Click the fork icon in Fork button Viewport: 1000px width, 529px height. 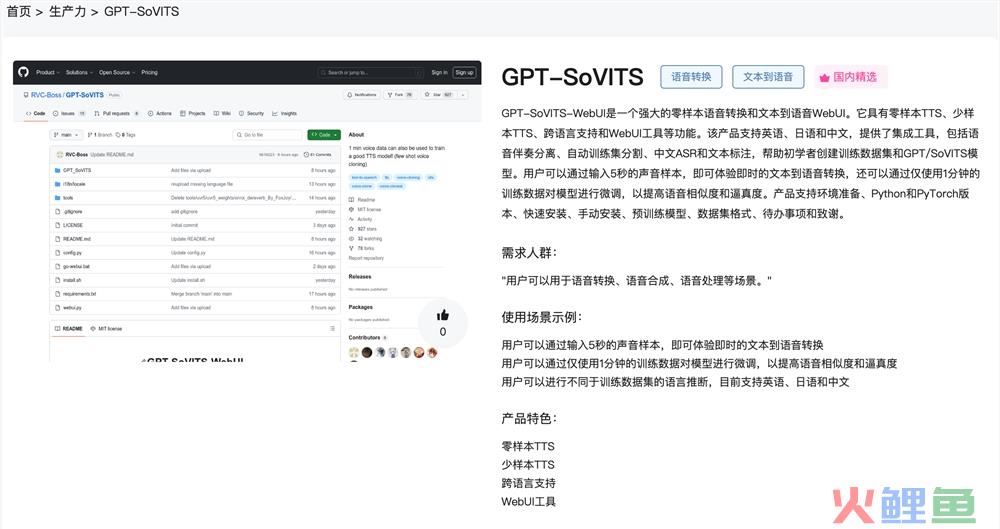click(390, 94)
